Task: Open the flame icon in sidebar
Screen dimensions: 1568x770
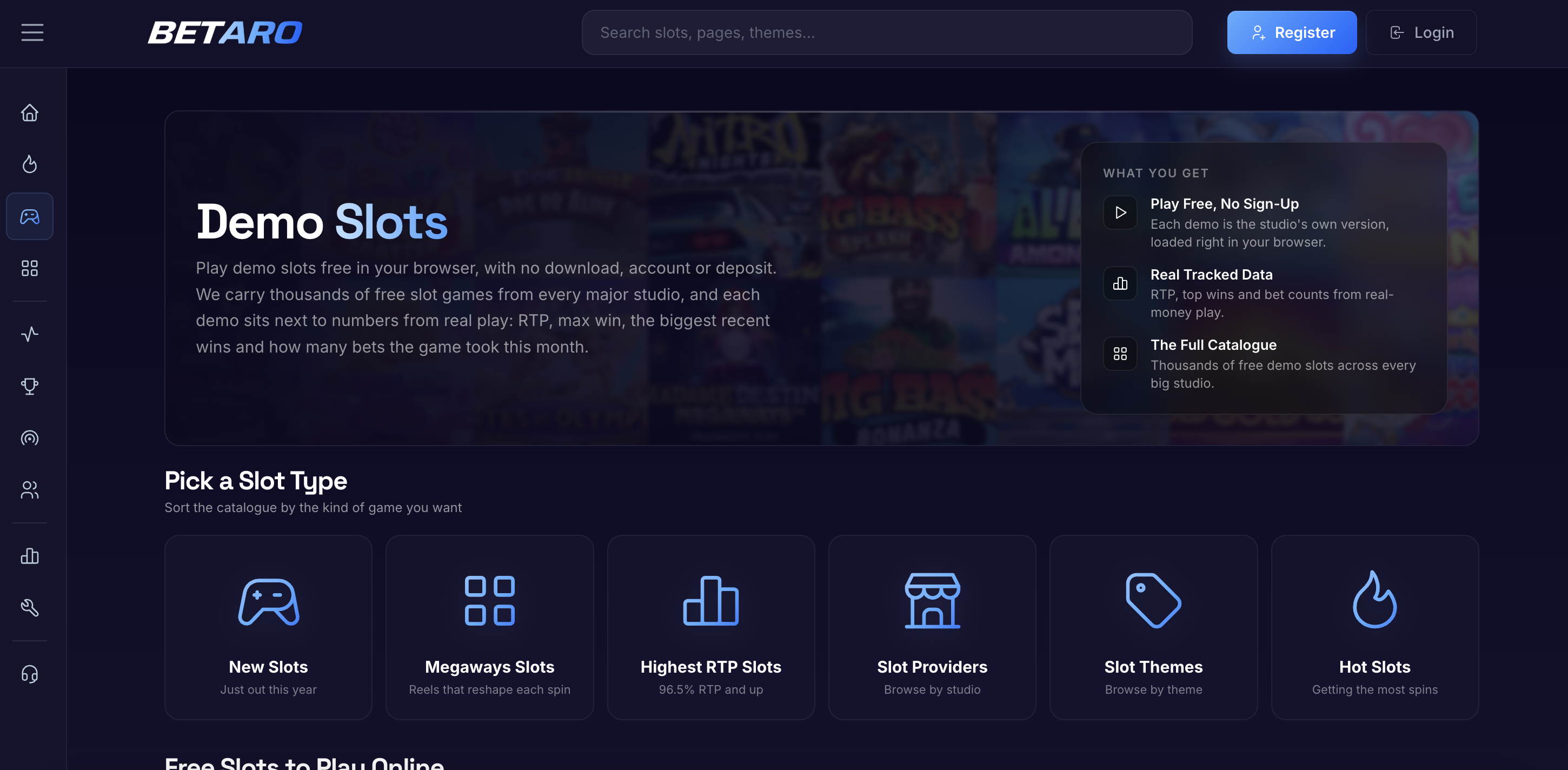Action: coord(30,164)
